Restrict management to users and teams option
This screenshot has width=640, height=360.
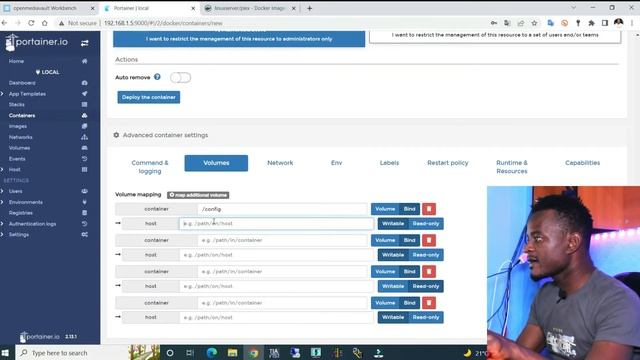pyautogui.click(x=495, y=36)
